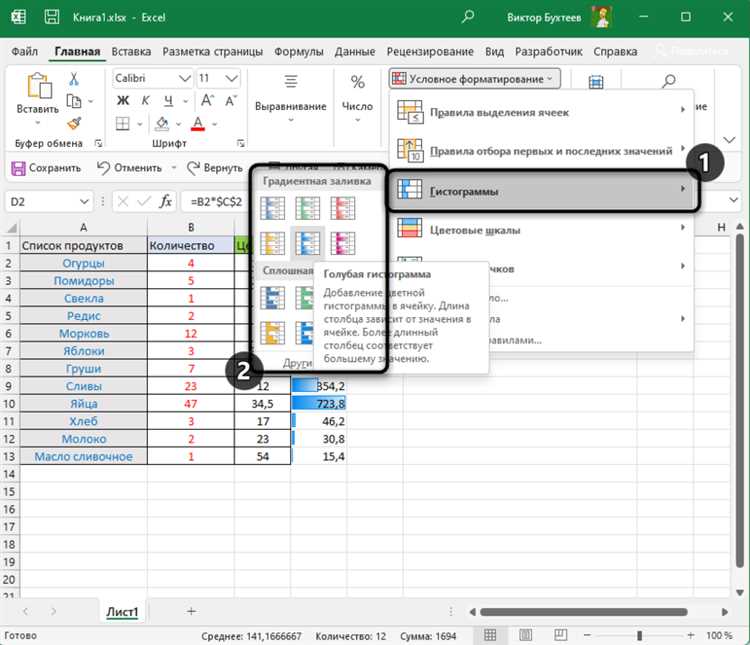
Task: Click the Cut scissors icon
Action: point(74,79)
